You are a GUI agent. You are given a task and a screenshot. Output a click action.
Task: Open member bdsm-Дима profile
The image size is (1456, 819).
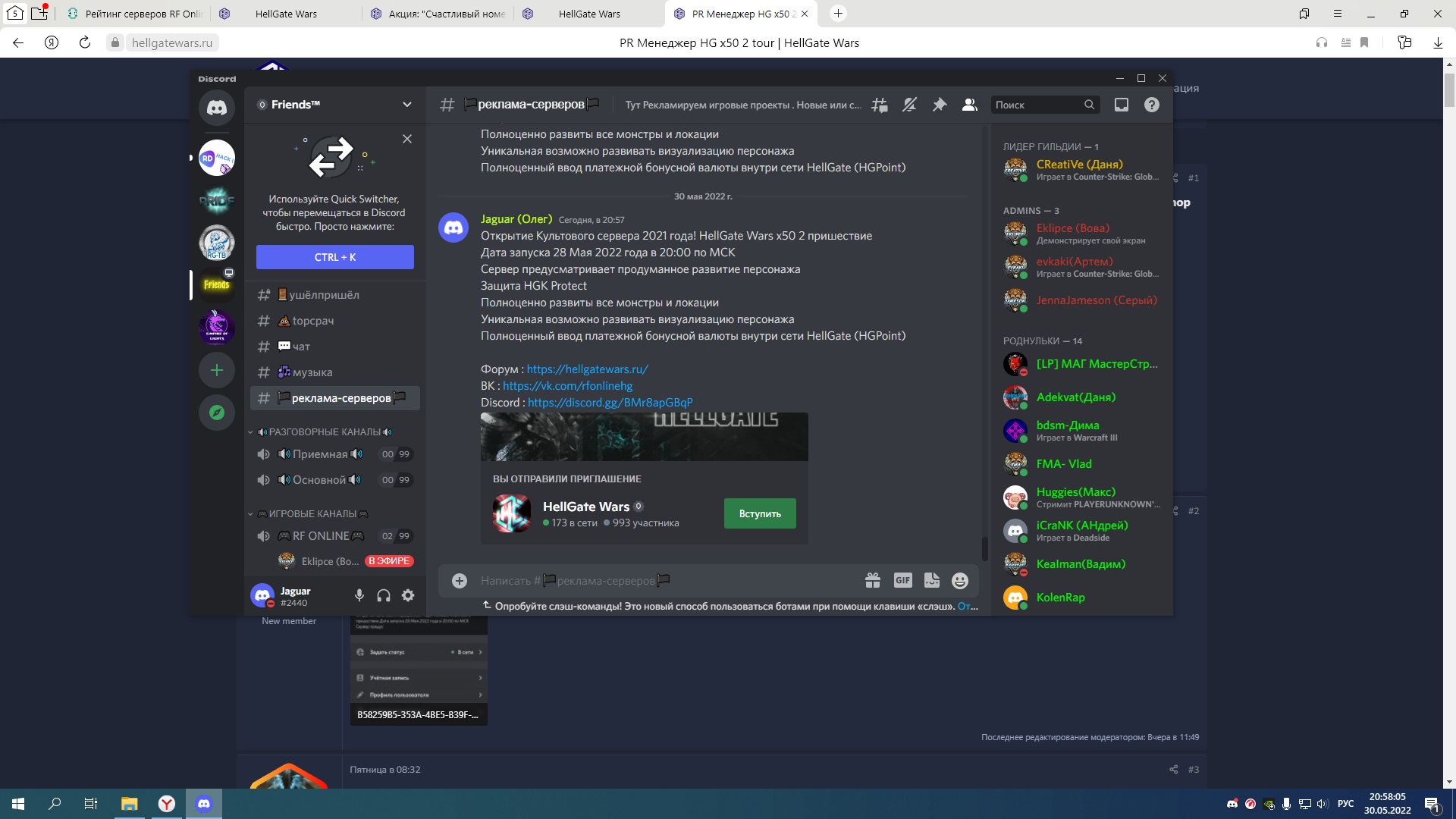(x=1082, y=431)
